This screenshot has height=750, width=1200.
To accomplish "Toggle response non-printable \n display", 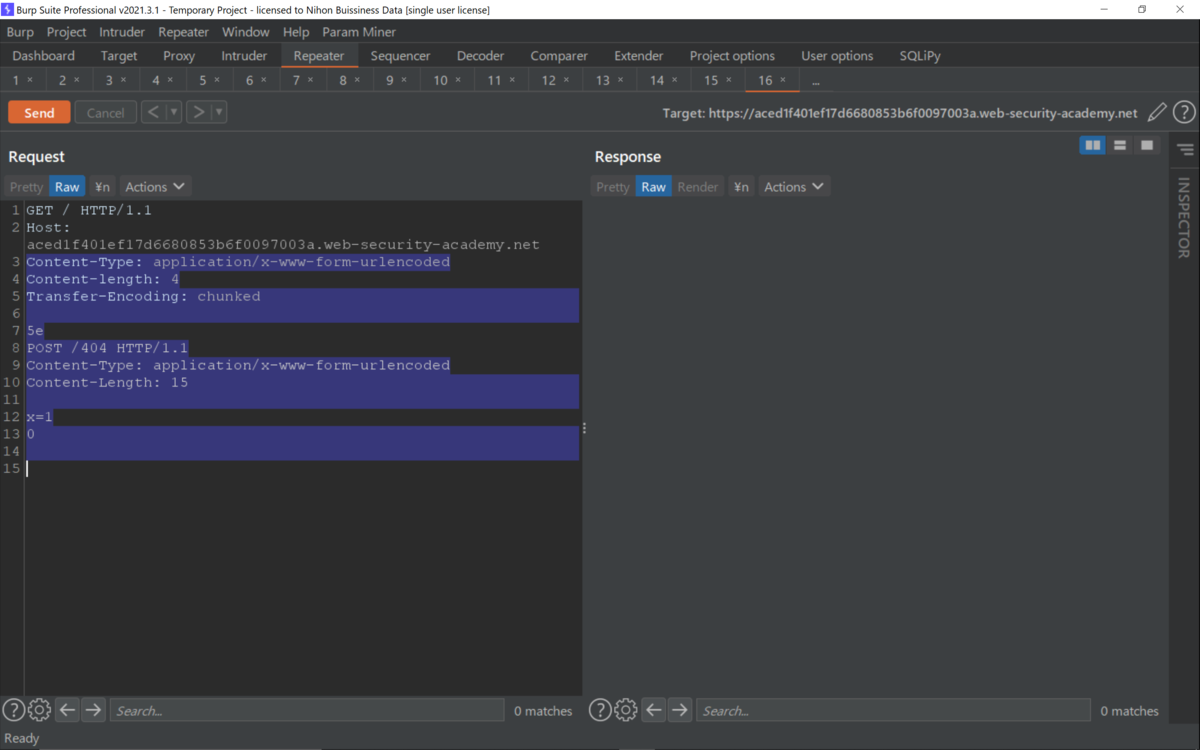I will pyautogui.click(x=741, y=187).
